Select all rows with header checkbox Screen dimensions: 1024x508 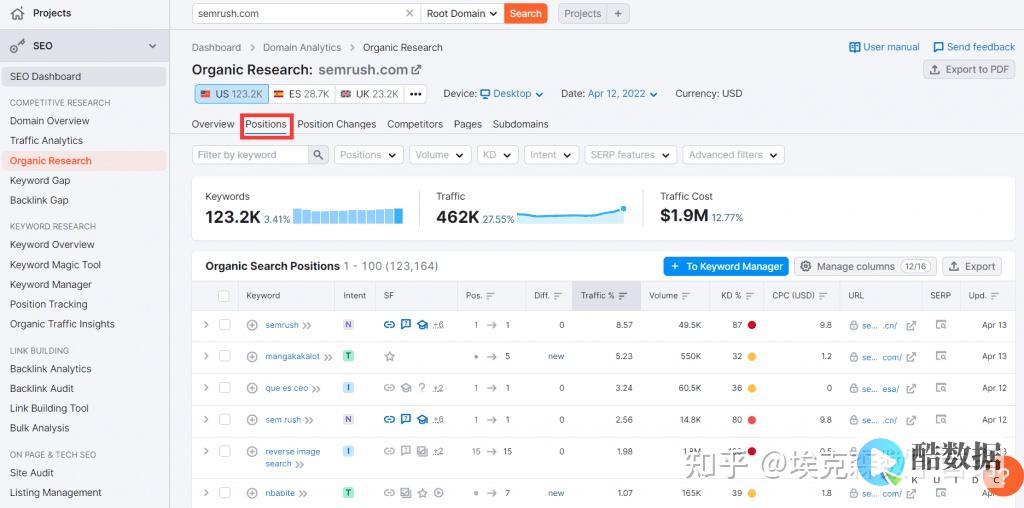click(224, 296)
